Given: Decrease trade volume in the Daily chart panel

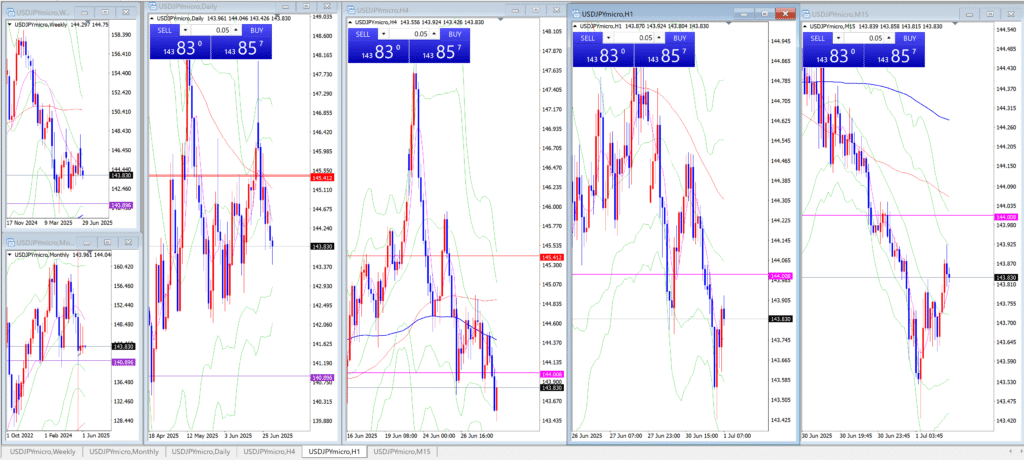Looking at the screenshot, I should click(185, 30).
